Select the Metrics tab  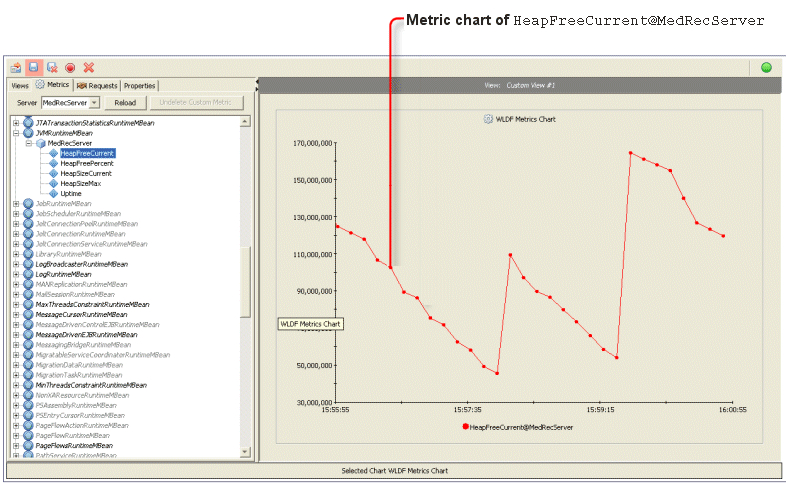coord(53,85)
